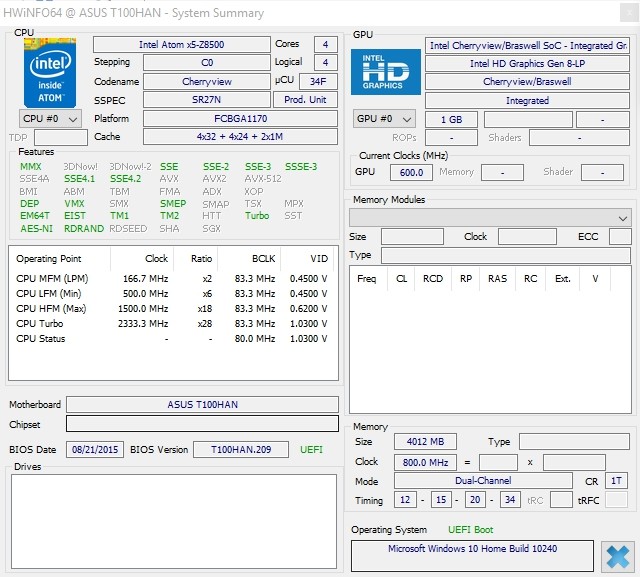Click the Freq column header in memory table
640x577 pixels.
point(367,279)
